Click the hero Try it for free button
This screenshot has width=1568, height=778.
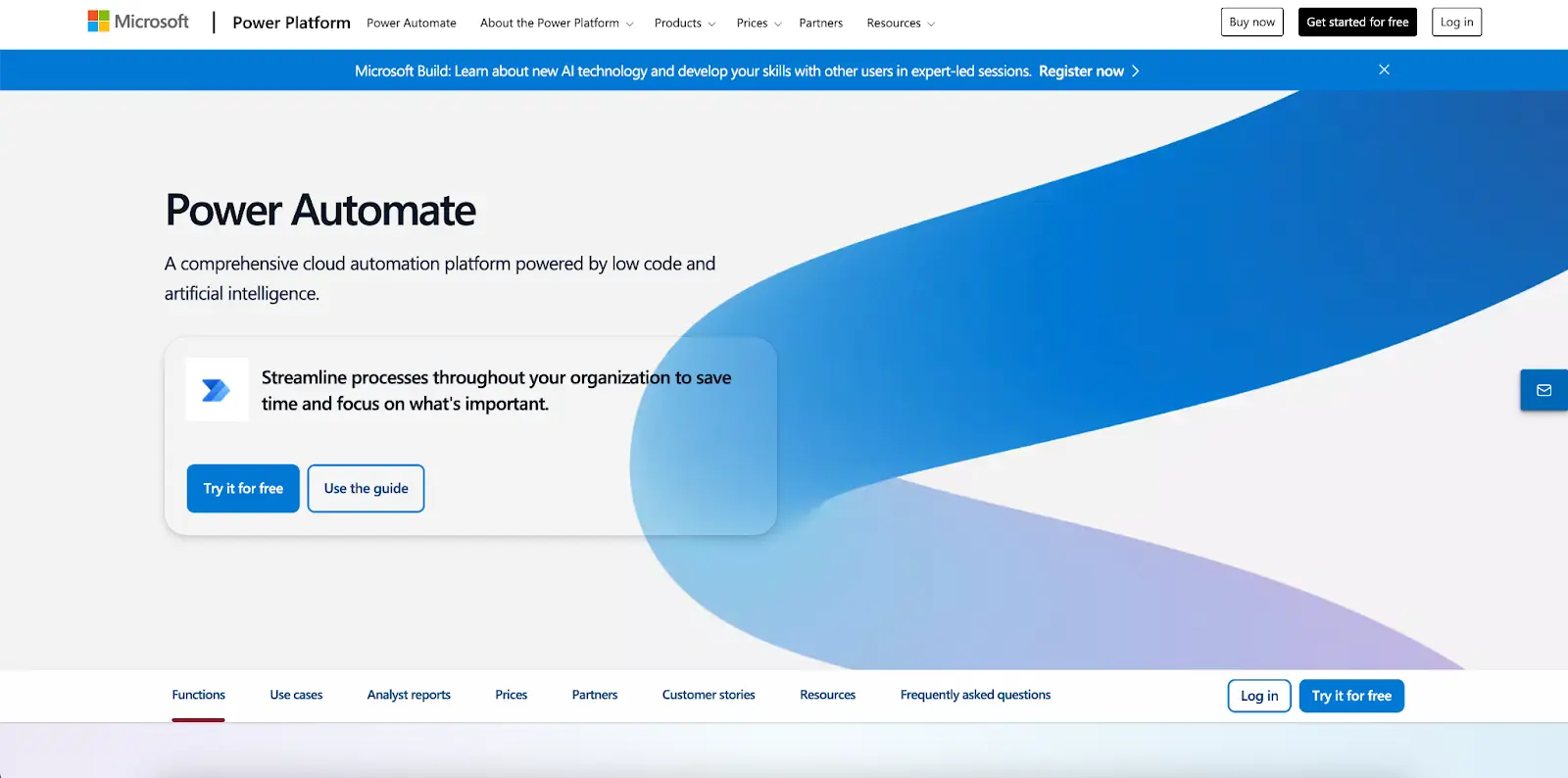(243, 488)
